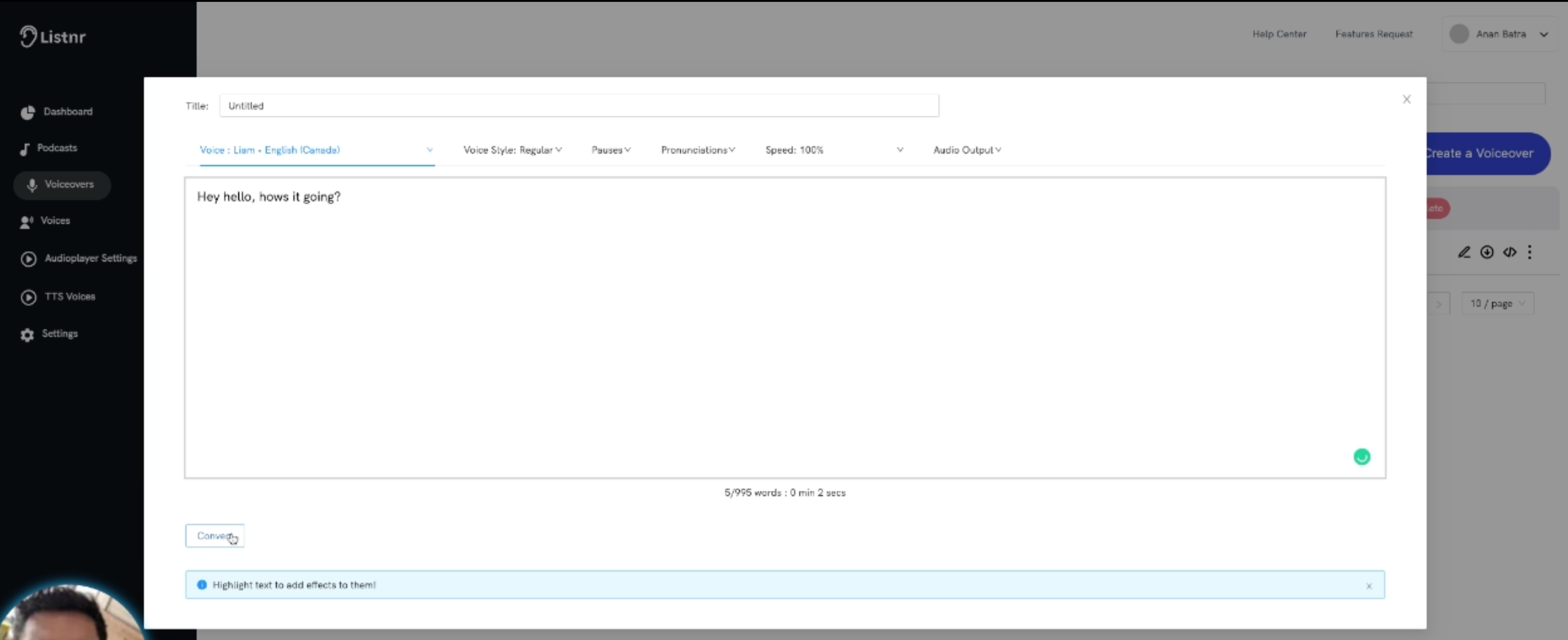1568x640 pixels.
Task: Click the Podcasts music note icon
Action: (x=24, y=149)
